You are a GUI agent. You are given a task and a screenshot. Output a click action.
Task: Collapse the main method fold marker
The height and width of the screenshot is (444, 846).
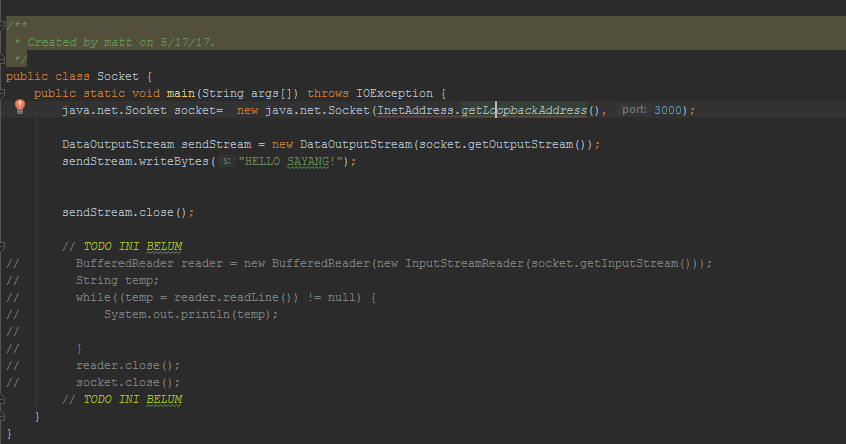click(x=2, y=93)
